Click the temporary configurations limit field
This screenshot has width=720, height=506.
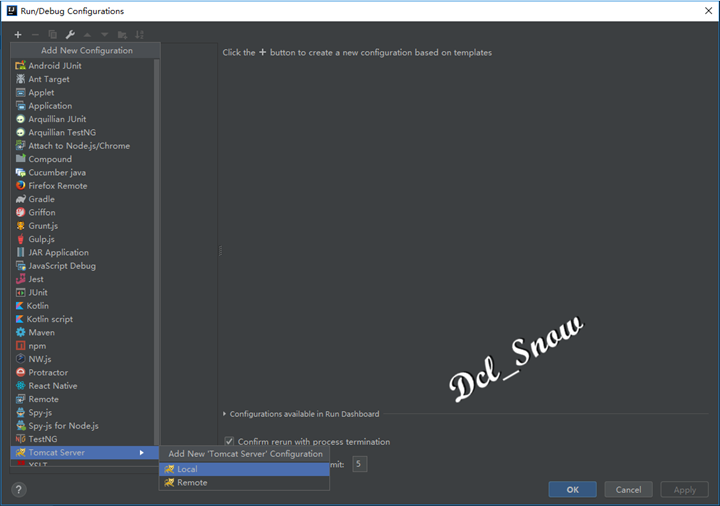coord(360,464)
